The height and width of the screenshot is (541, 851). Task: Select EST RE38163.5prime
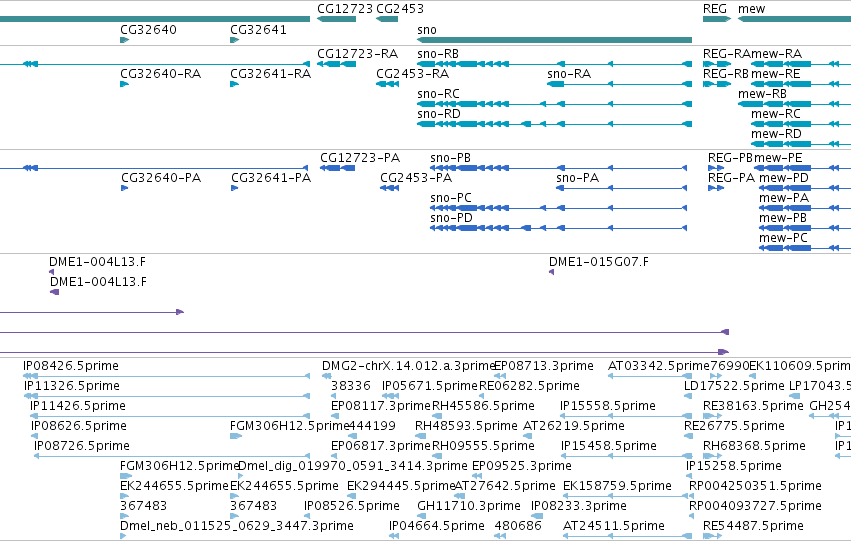point(713,416)
